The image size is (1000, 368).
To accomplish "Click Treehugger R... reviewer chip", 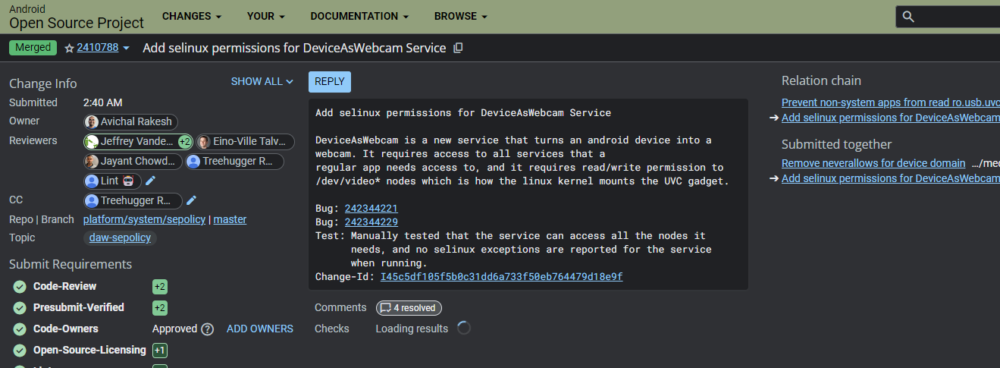I will [x=234, y=162].
